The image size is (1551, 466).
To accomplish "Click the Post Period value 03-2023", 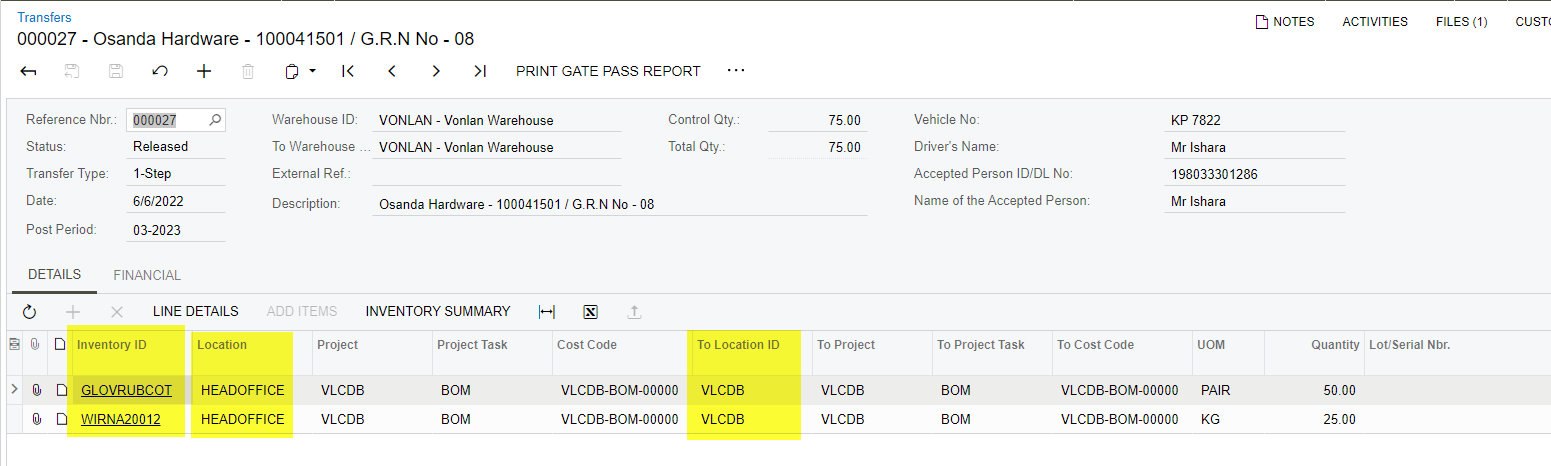I will point(157,229).
